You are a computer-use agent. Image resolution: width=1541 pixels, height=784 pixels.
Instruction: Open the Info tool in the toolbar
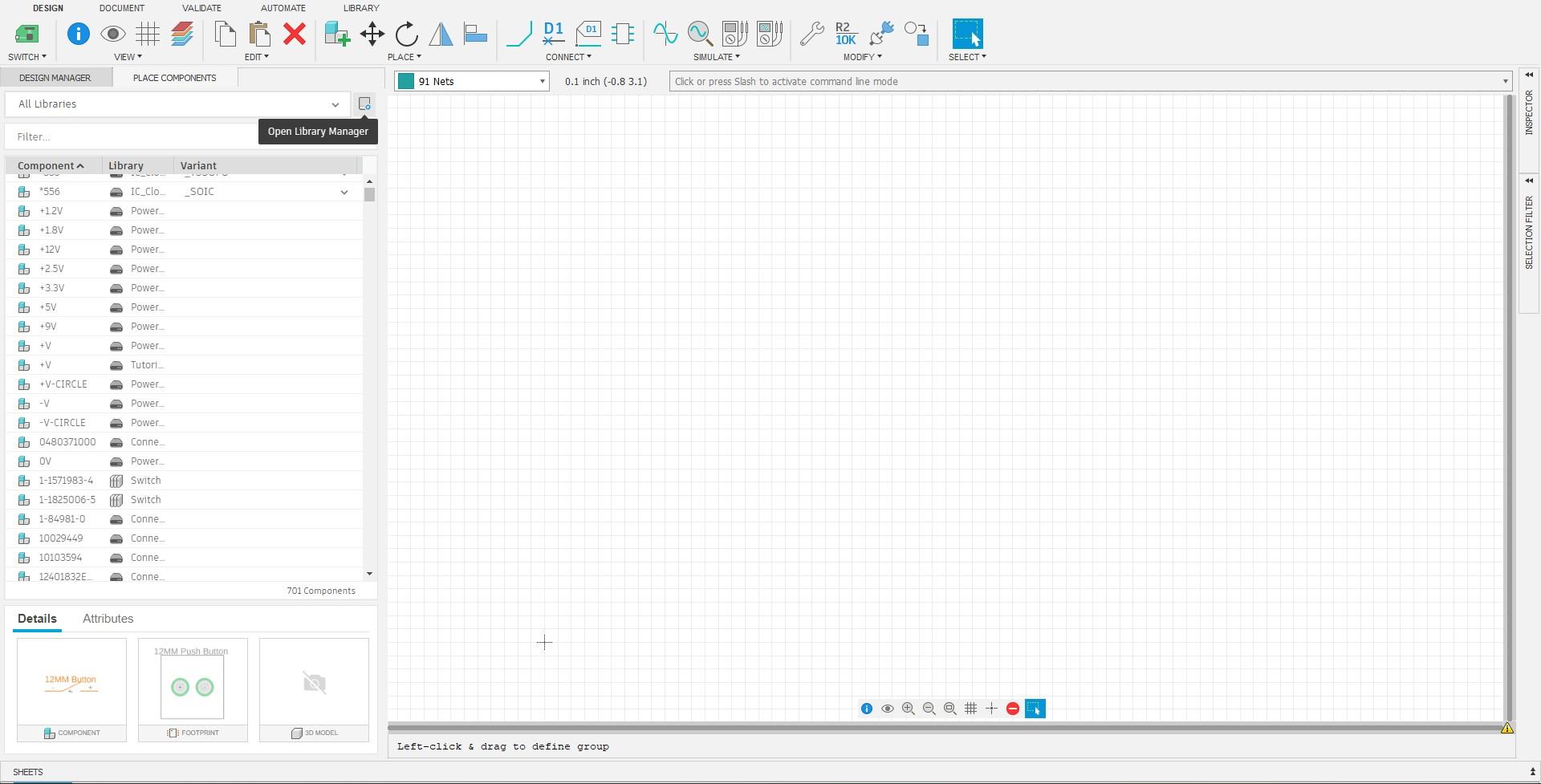coord(78,34)
